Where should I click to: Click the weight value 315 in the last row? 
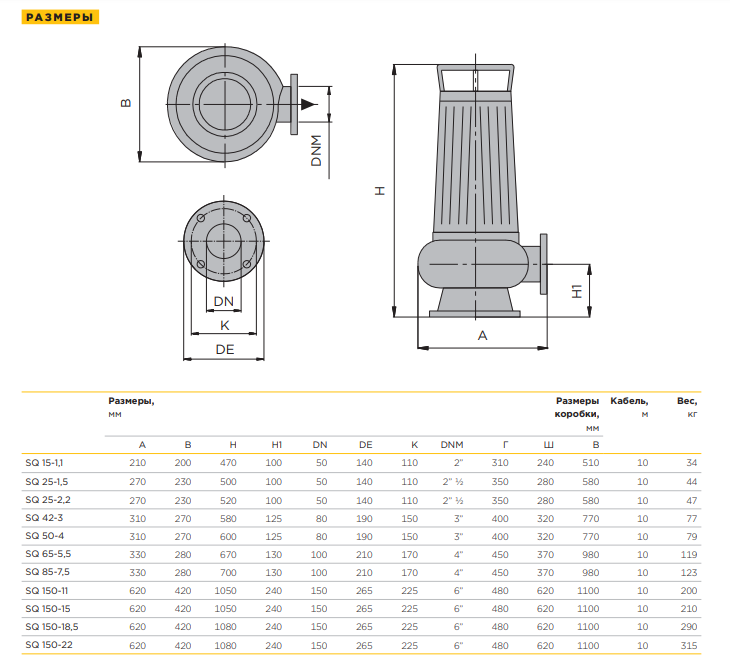click(x=686, y=644)
